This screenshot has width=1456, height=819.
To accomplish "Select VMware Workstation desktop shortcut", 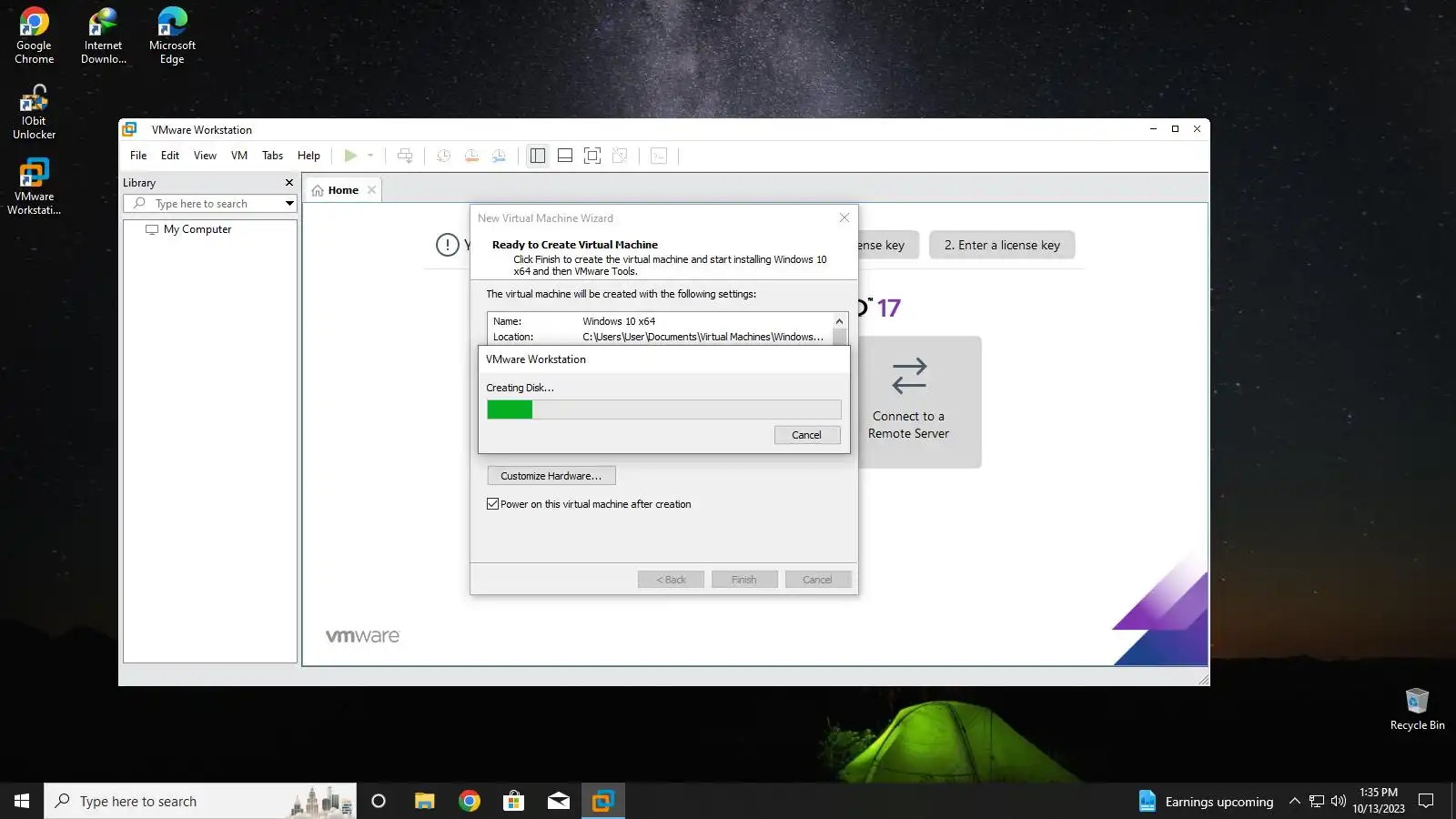I will (34, 187).
